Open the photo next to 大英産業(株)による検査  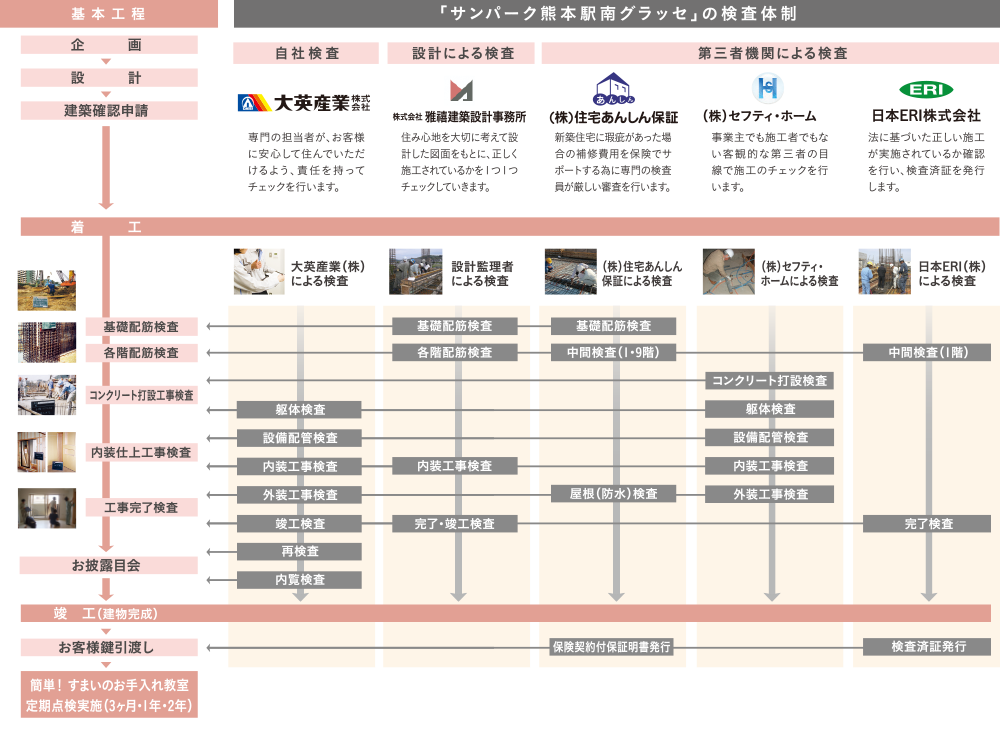click(259, 272)
